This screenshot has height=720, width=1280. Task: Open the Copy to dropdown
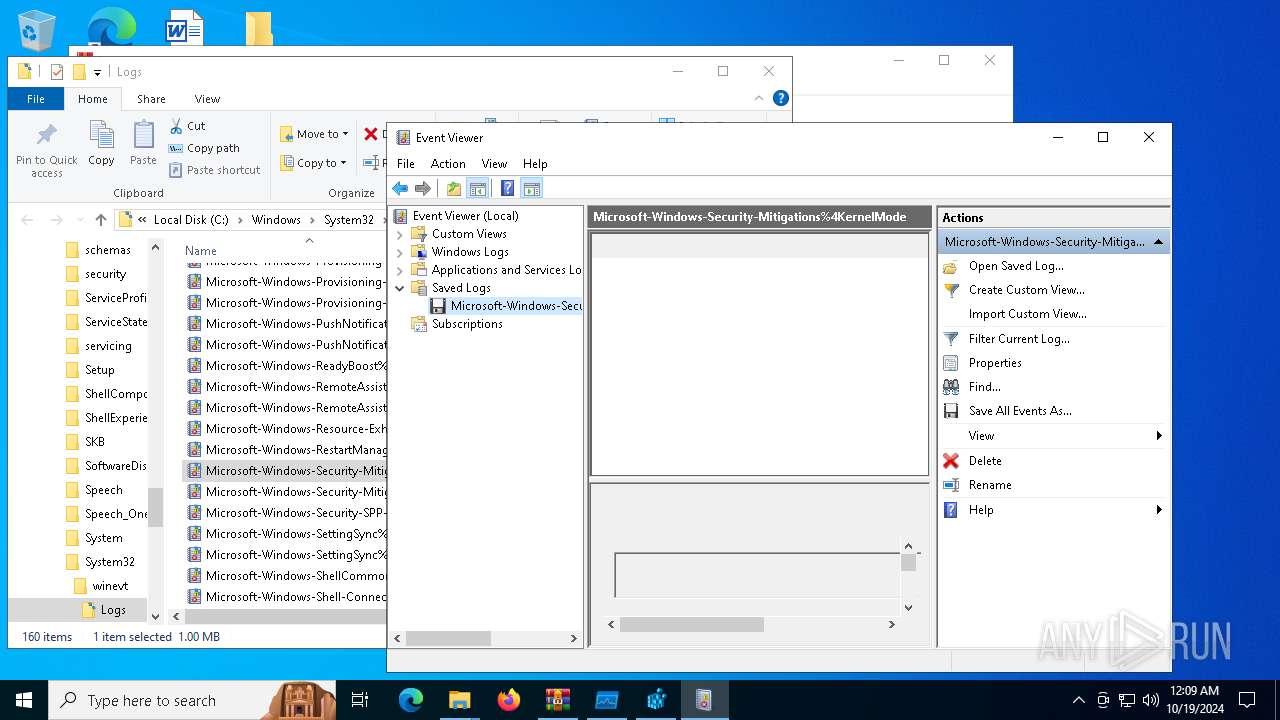313,163
